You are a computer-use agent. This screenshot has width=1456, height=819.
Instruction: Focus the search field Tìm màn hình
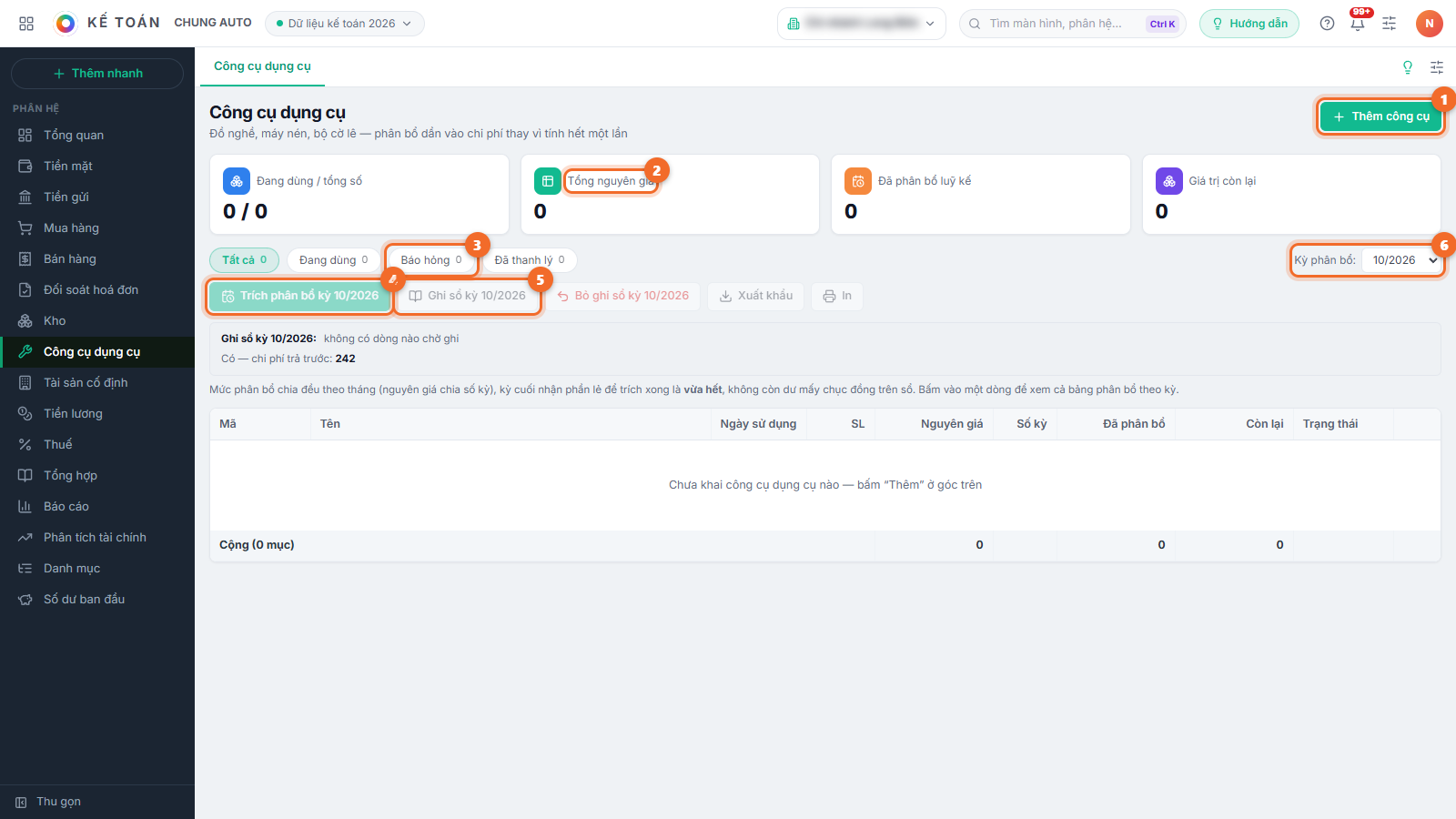1073,24
